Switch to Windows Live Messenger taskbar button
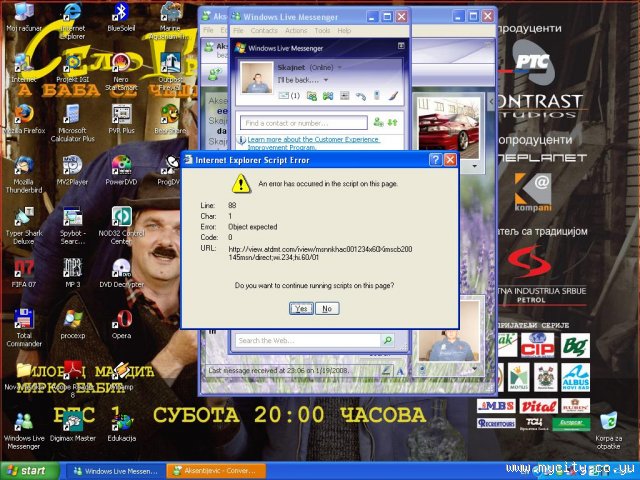 (x=114, y=471)
